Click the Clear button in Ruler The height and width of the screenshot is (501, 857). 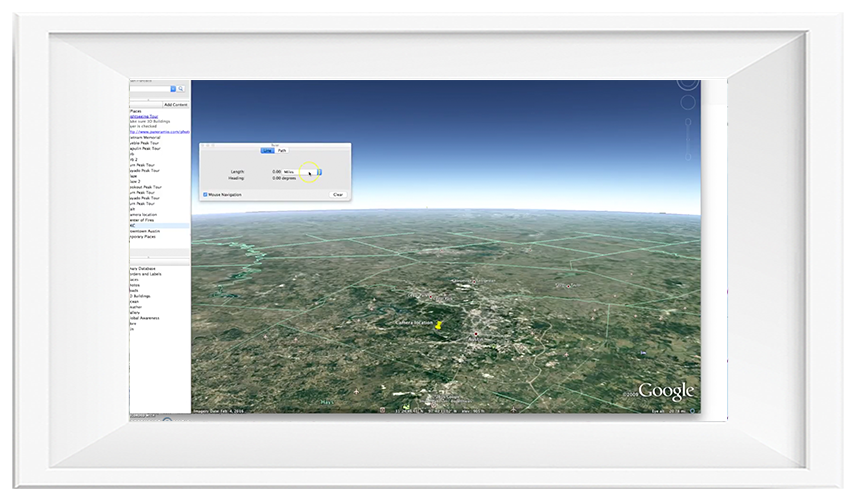(x=338, y=194)
